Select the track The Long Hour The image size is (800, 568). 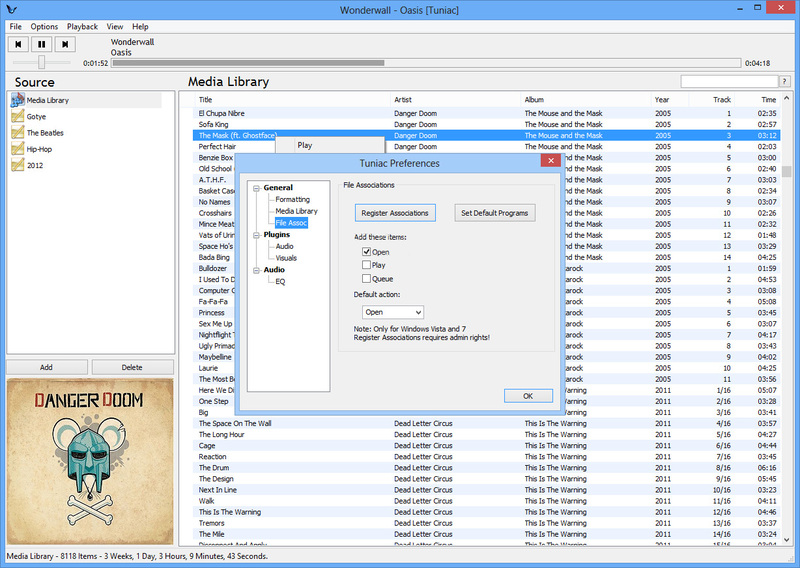pyautogui.click(x=485, y=434)
